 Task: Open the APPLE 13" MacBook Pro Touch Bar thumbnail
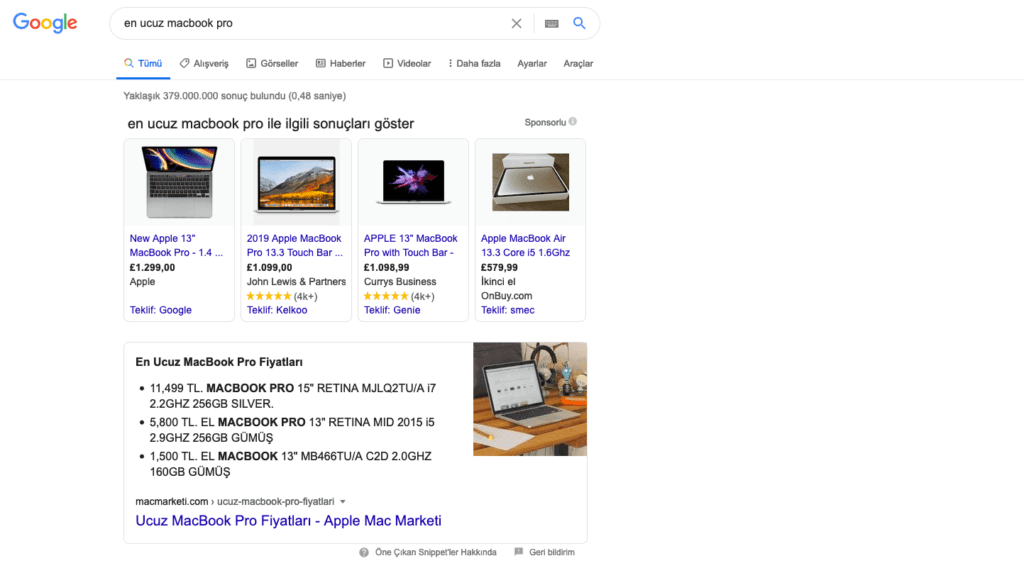click(413, 182)
